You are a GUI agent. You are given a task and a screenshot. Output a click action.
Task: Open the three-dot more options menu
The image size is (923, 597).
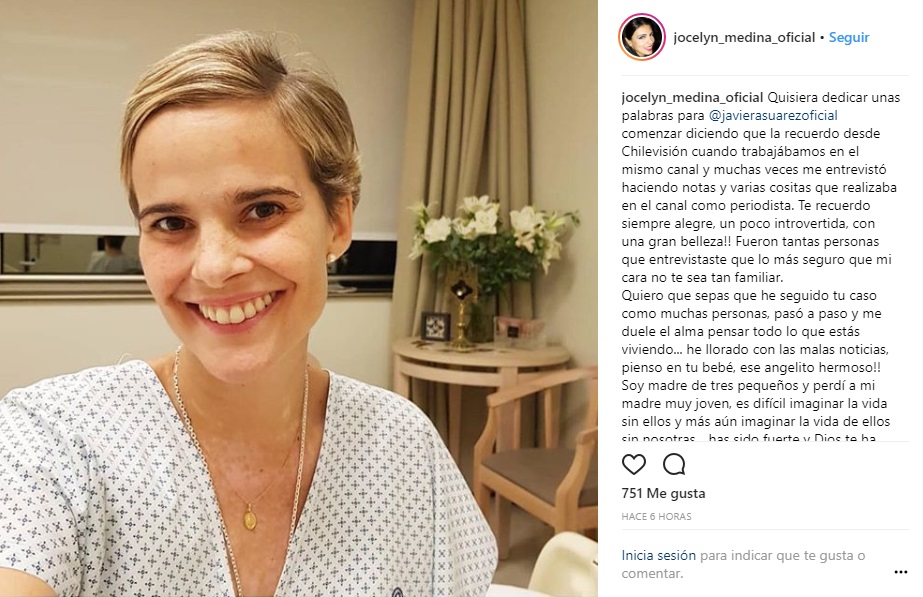[x=901, y=572]
